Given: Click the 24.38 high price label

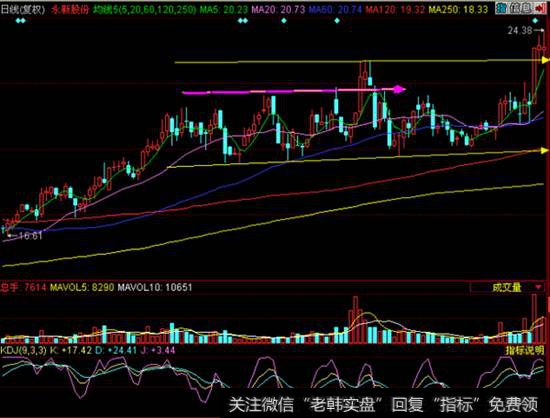Looking at the screenshot, I should point(520,31).
